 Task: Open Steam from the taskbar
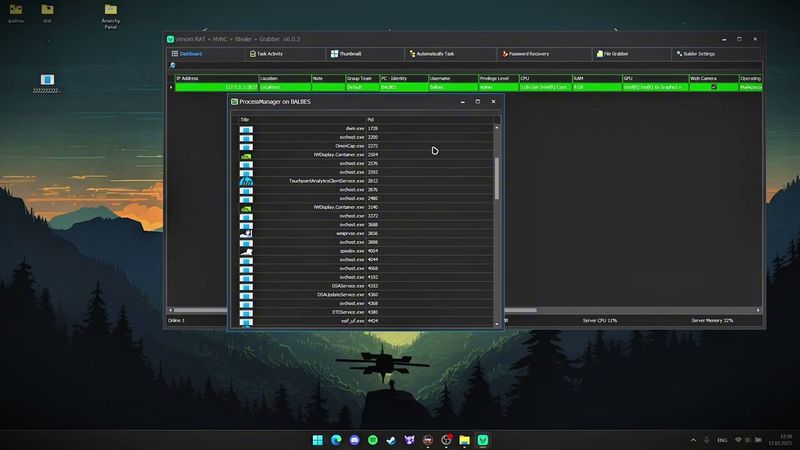coord(391,440)
